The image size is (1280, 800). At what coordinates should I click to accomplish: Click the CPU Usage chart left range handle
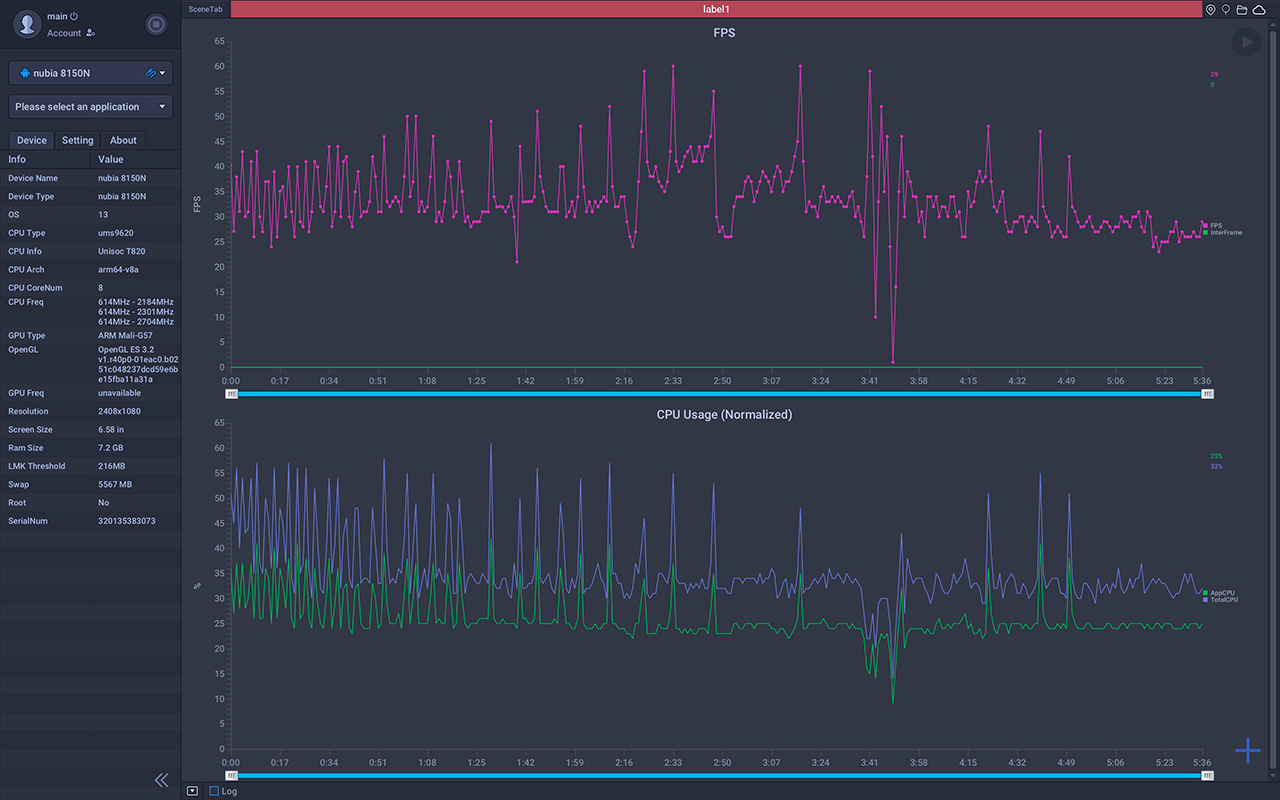click(232, 775)
